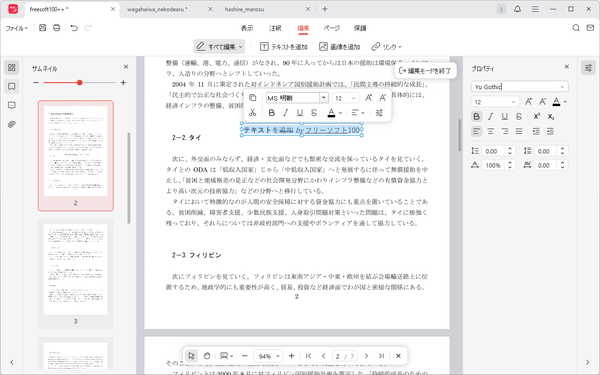Click the thumbnail size slider handle

click(80, 83)
